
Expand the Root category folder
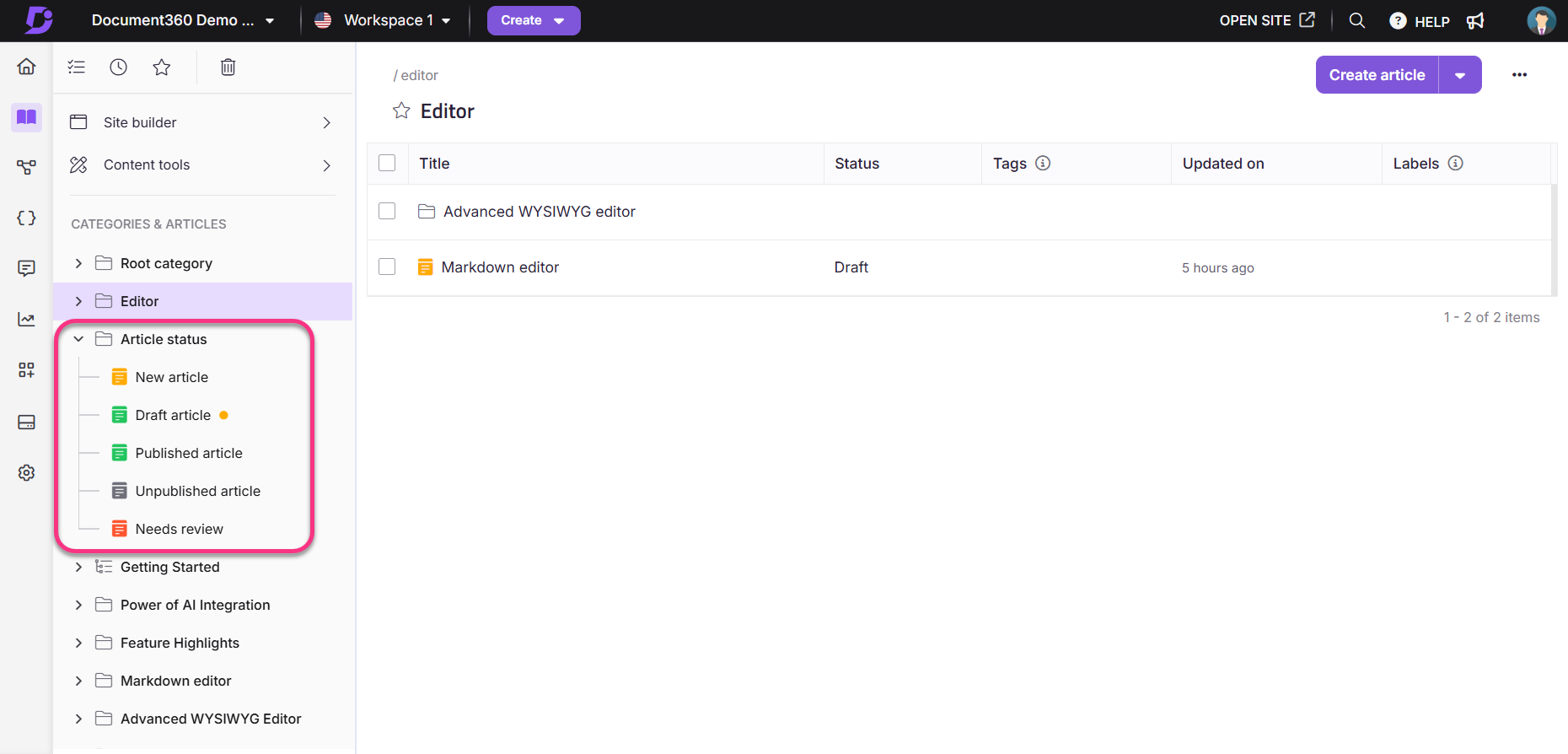point(78,263)
